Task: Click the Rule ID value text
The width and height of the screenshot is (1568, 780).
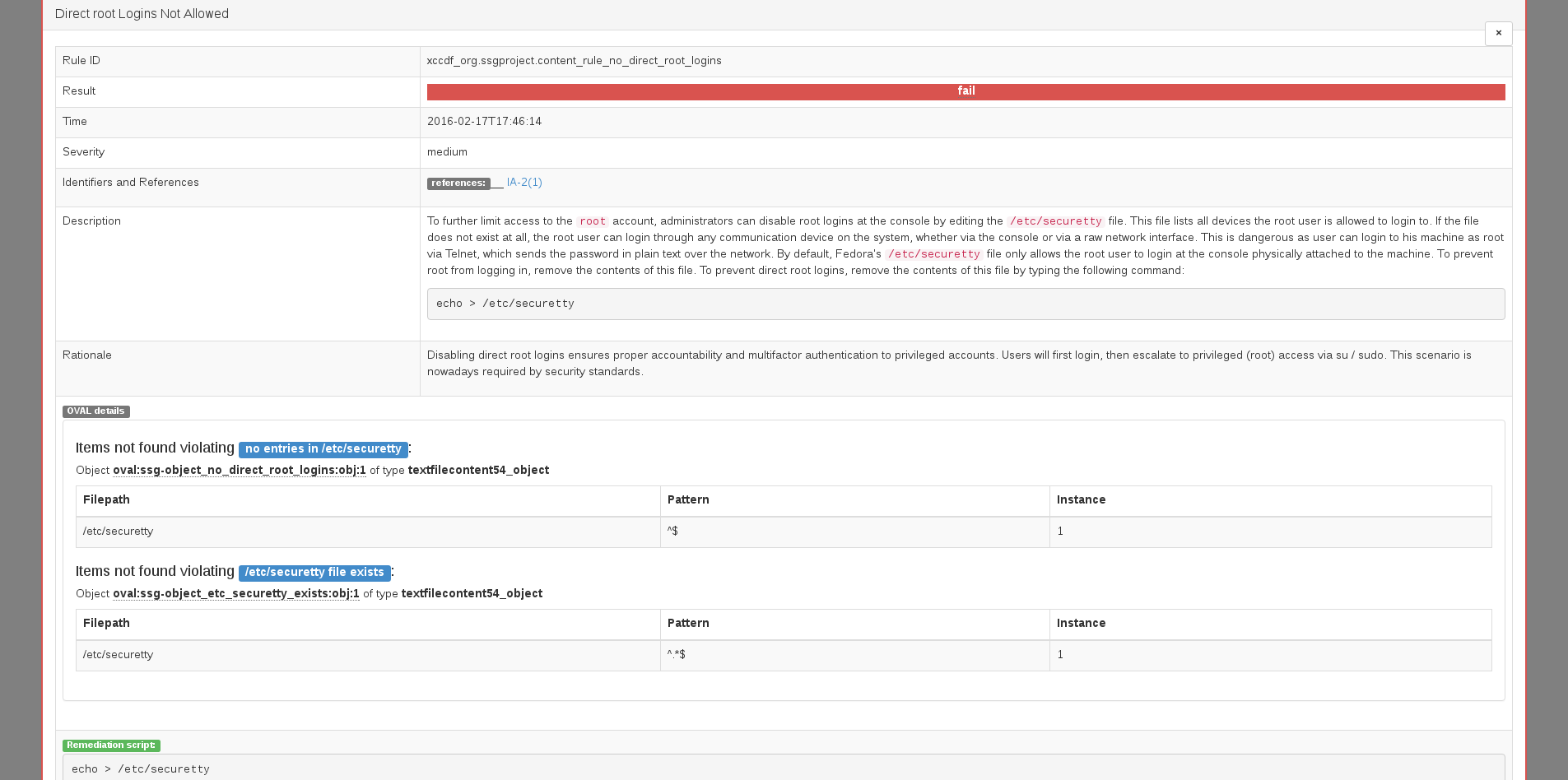Action: click(574, 61)
